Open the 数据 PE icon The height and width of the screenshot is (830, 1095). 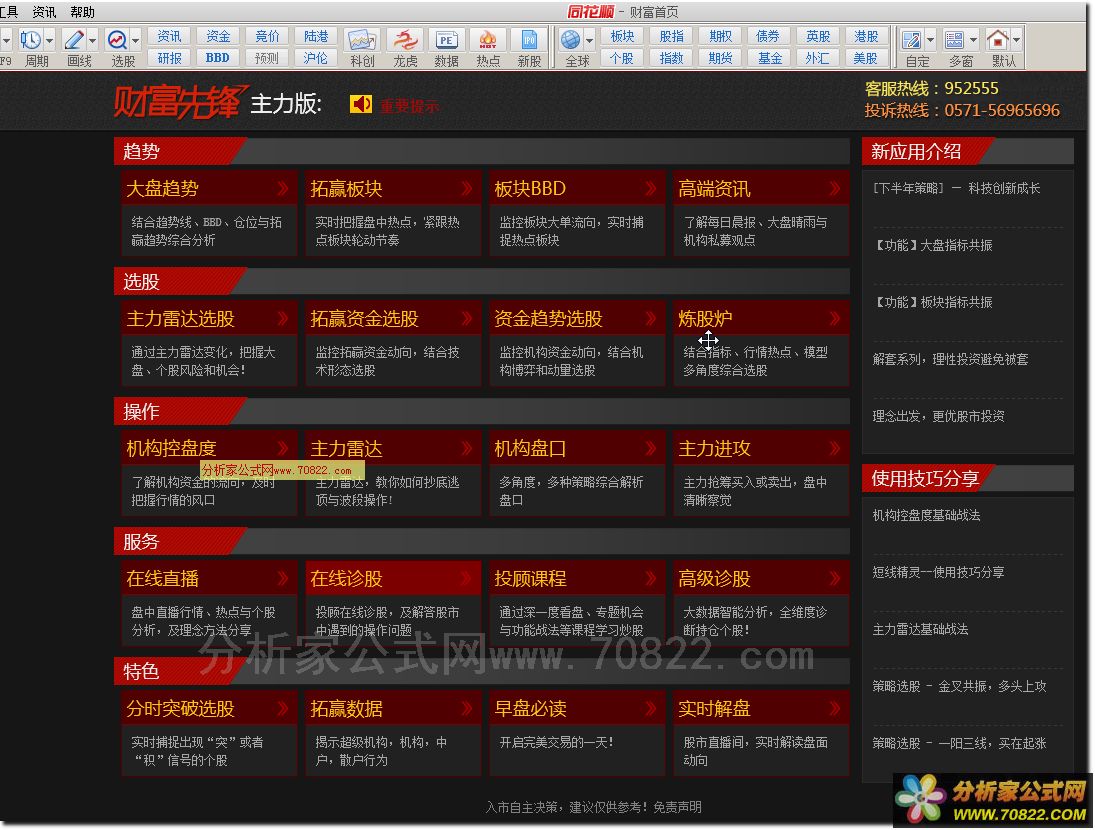[446, 40]
